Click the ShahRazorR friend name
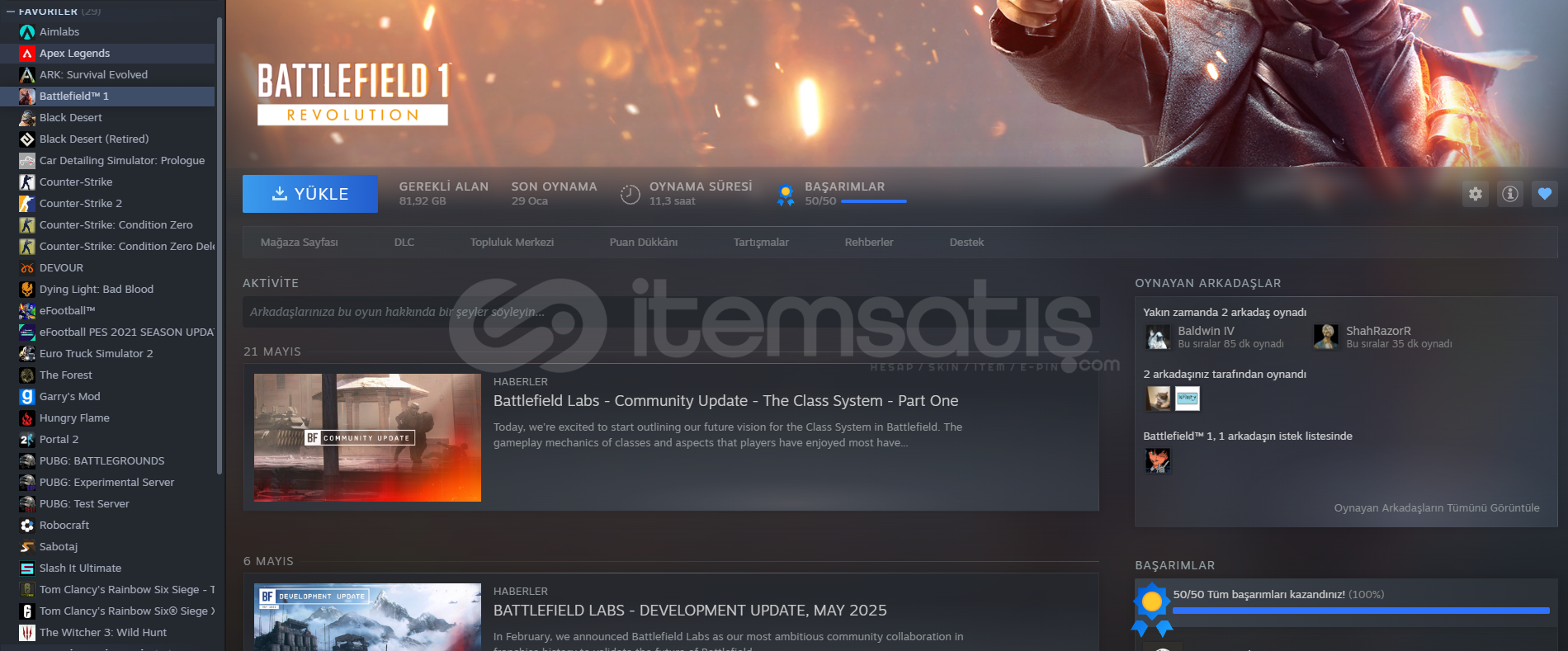The height and width of the screenshot is (651, 1568). tap(1378, 331)
